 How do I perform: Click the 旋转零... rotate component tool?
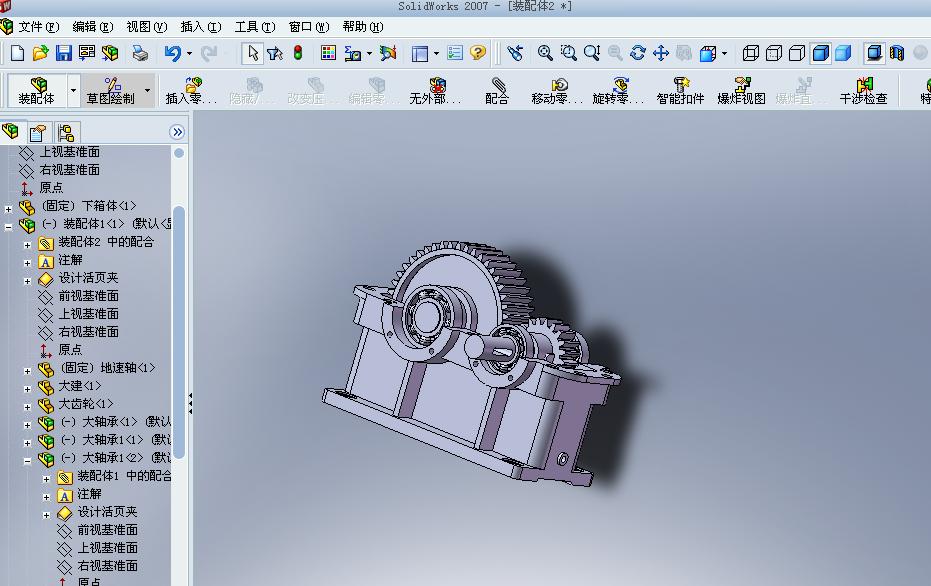(619, 90)
